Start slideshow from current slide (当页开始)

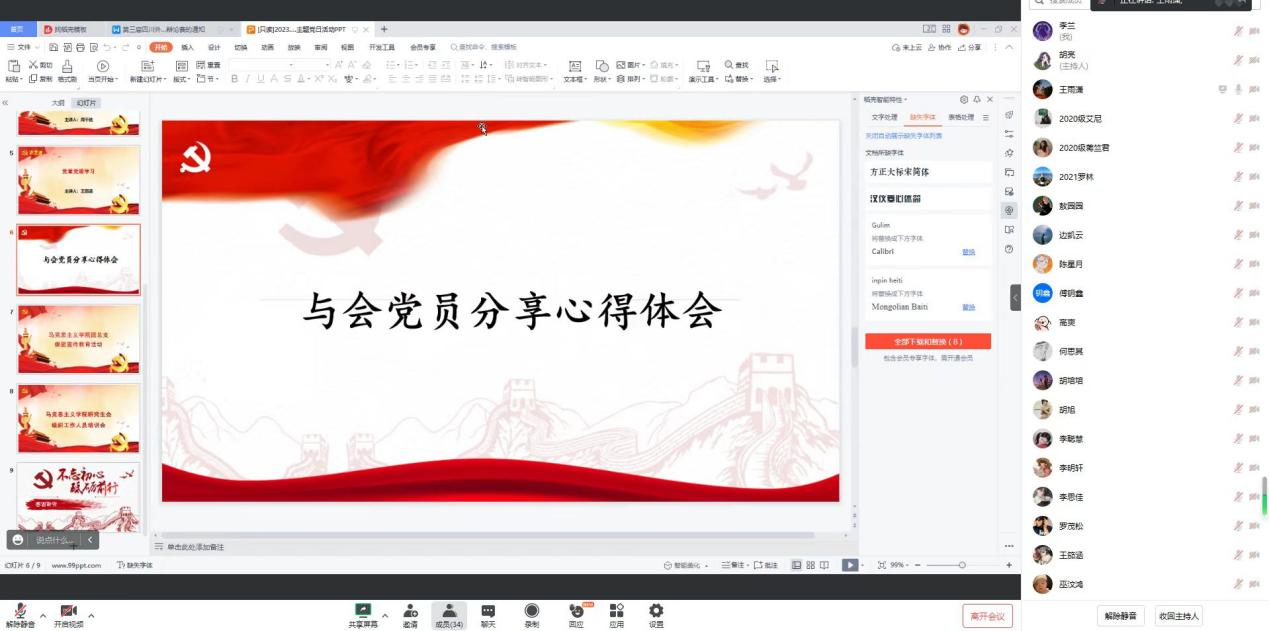point(102,67)
